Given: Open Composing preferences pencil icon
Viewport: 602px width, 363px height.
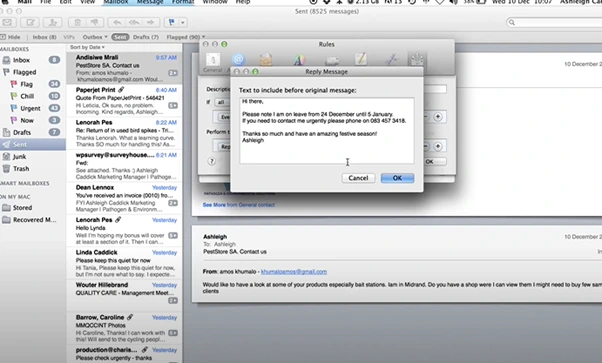Looking at the screenshot, I should (361, 60).
